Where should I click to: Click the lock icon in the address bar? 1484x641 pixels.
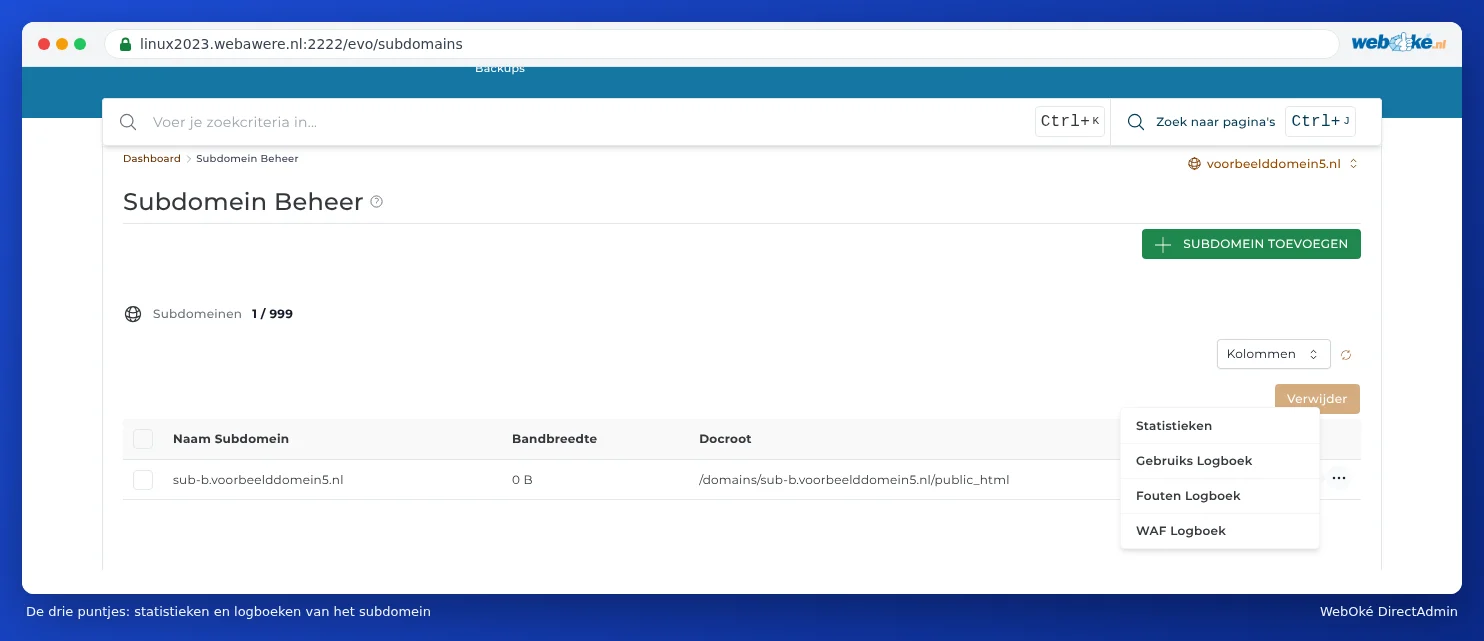[x=125, y=44]
